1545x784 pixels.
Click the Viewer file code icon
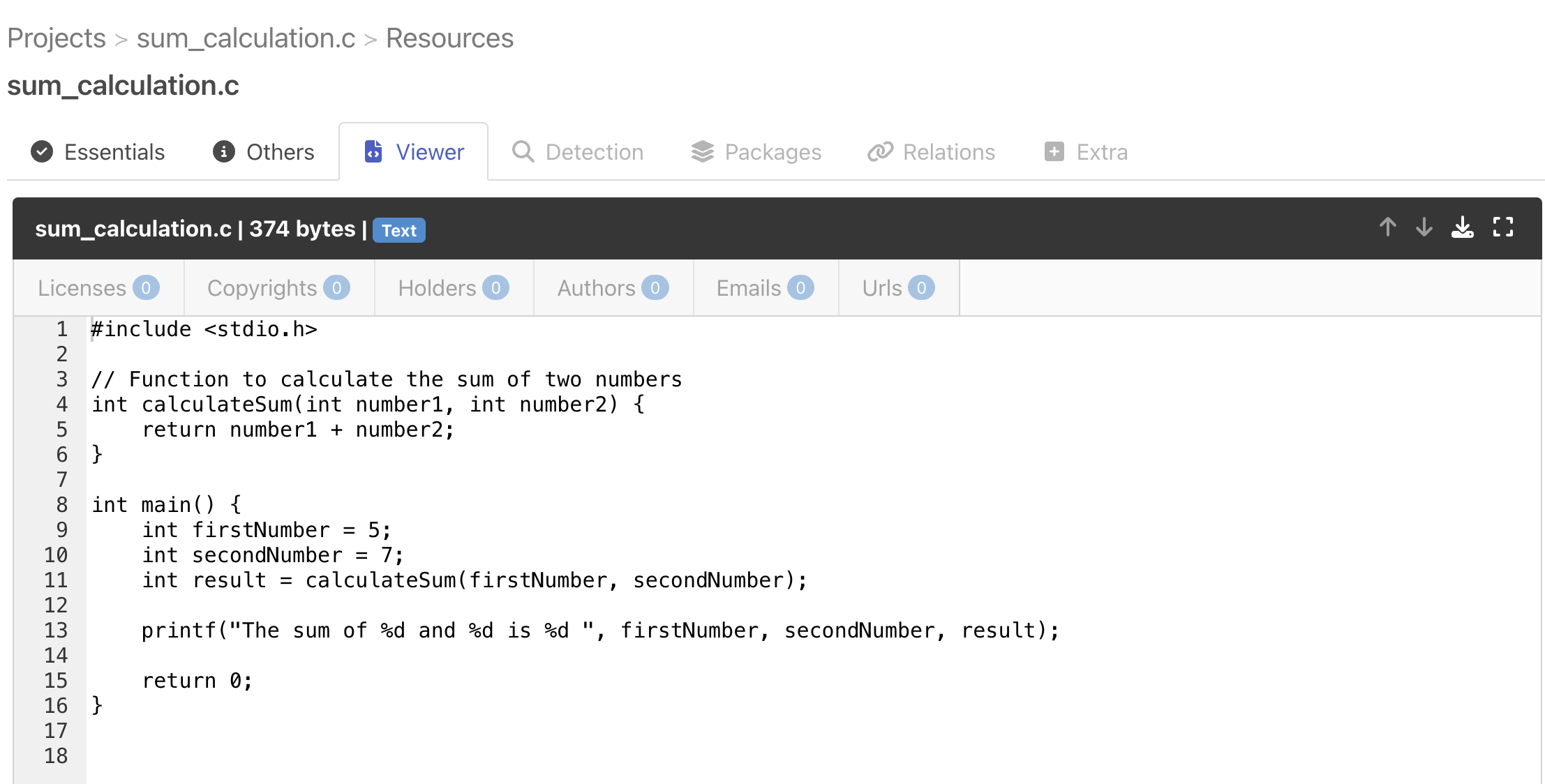click(373, 151)
